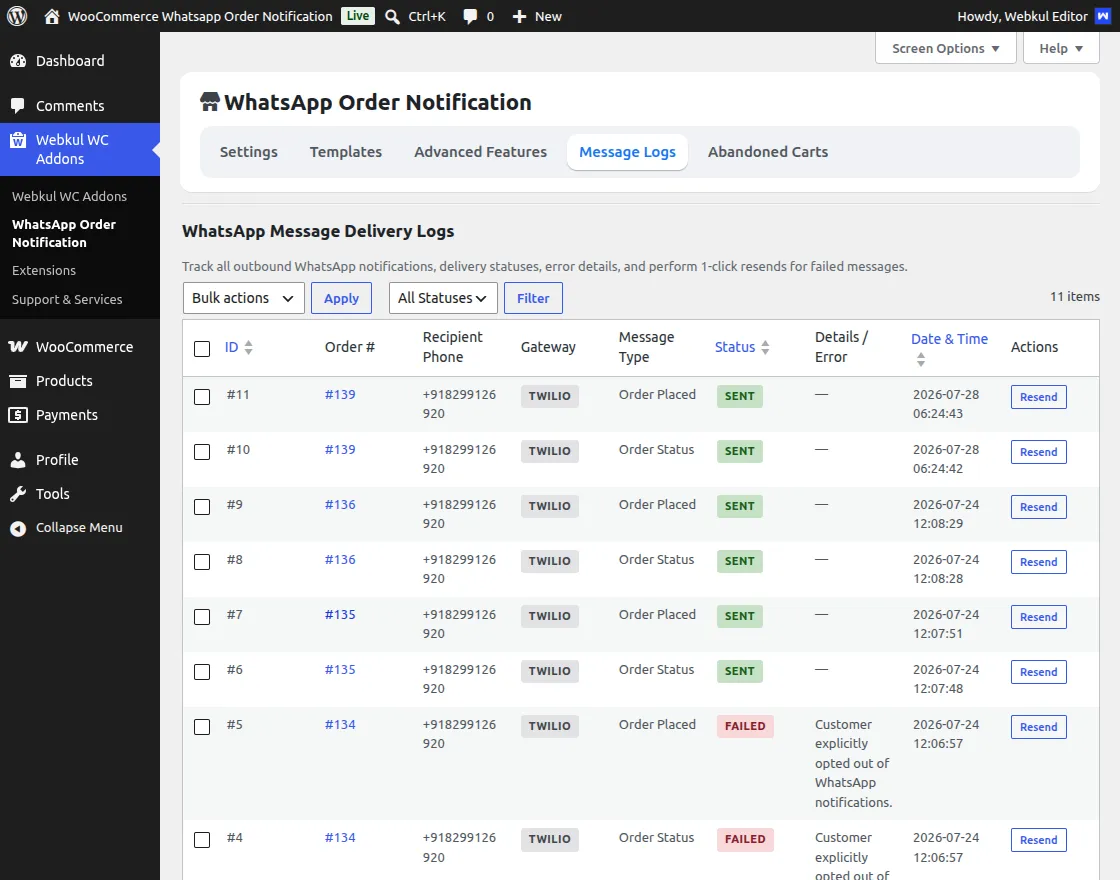Open order #139 link in row #11
1120x880 pixels.
[x=340, y=394]
